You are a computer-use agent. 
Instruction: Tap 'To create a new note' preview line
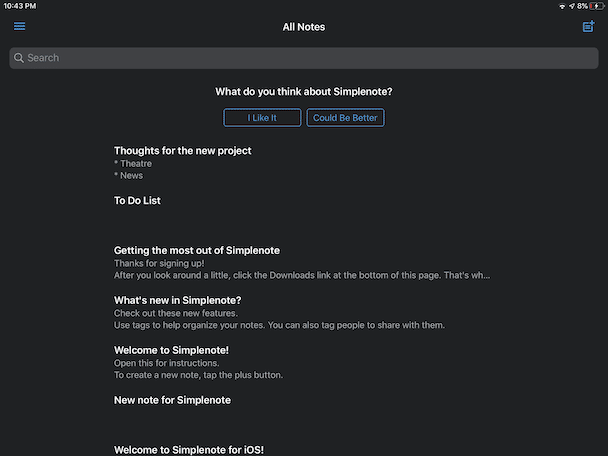point(198,375)
